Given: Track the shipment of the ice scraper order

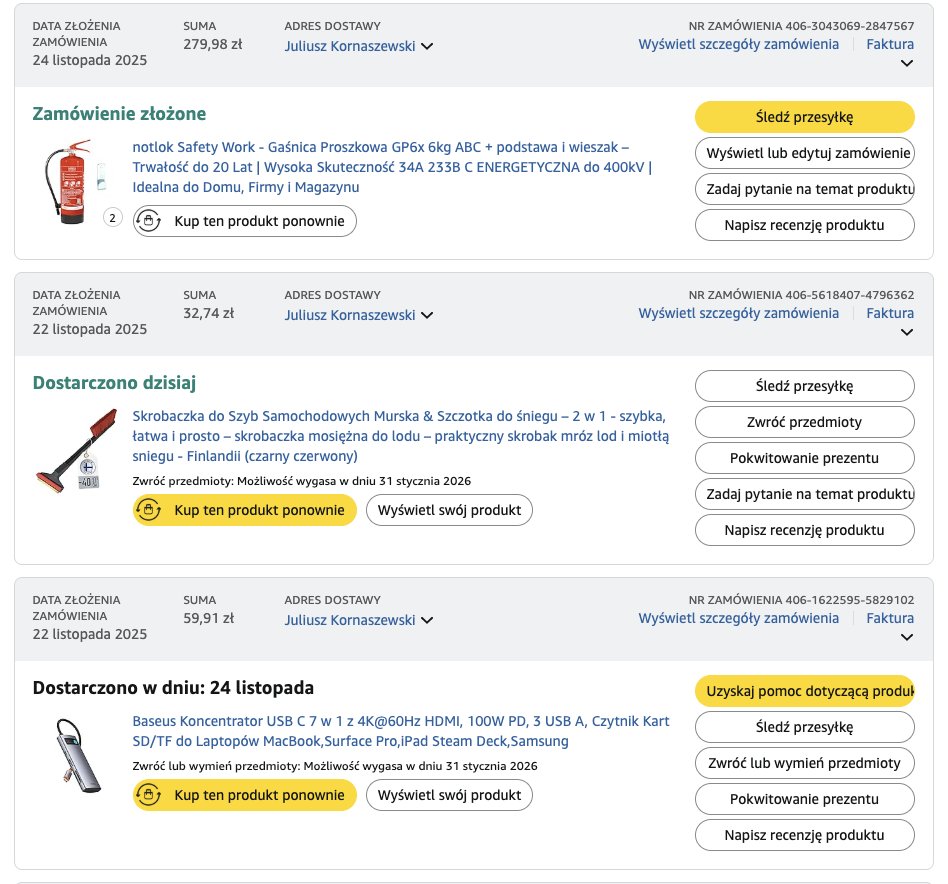Looking at the screenshot, I should pyautogui.click(x=804, y=386).
